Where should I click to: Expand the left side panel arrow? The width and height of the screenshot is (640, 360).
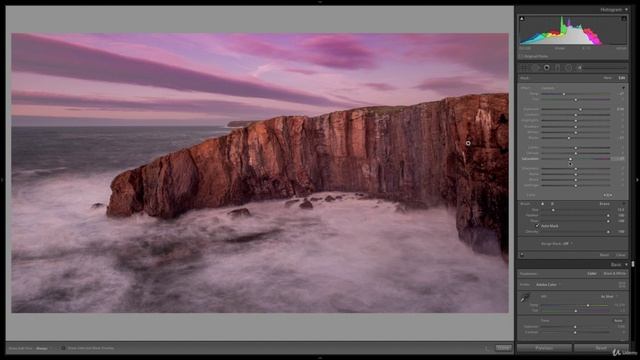pos(2,180)
